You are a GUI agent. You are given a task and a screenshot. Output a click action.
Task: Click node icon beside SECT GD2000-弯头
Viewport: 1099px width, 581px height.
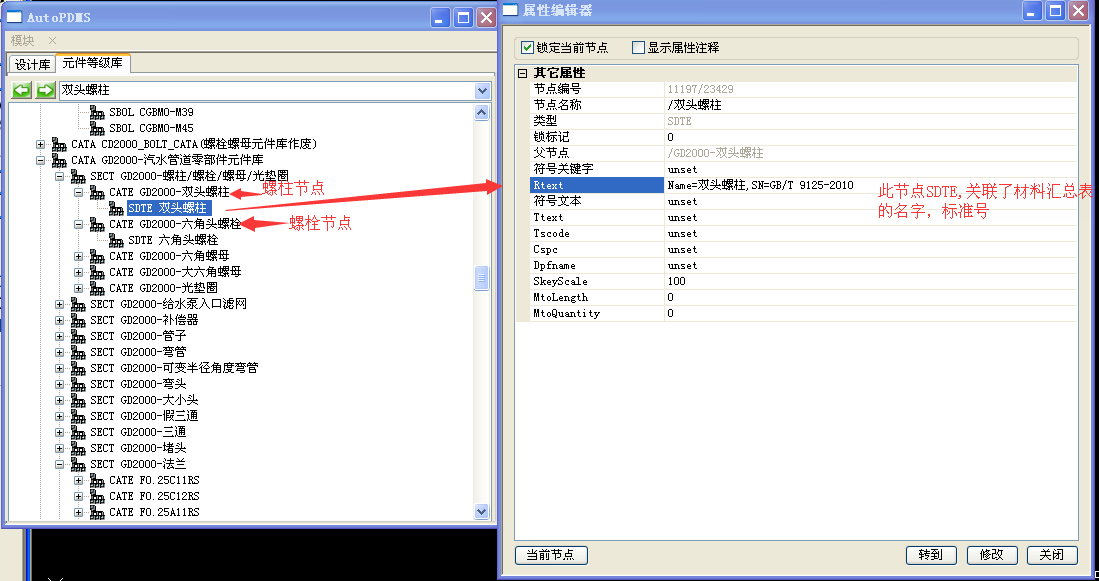click(78, 384)
